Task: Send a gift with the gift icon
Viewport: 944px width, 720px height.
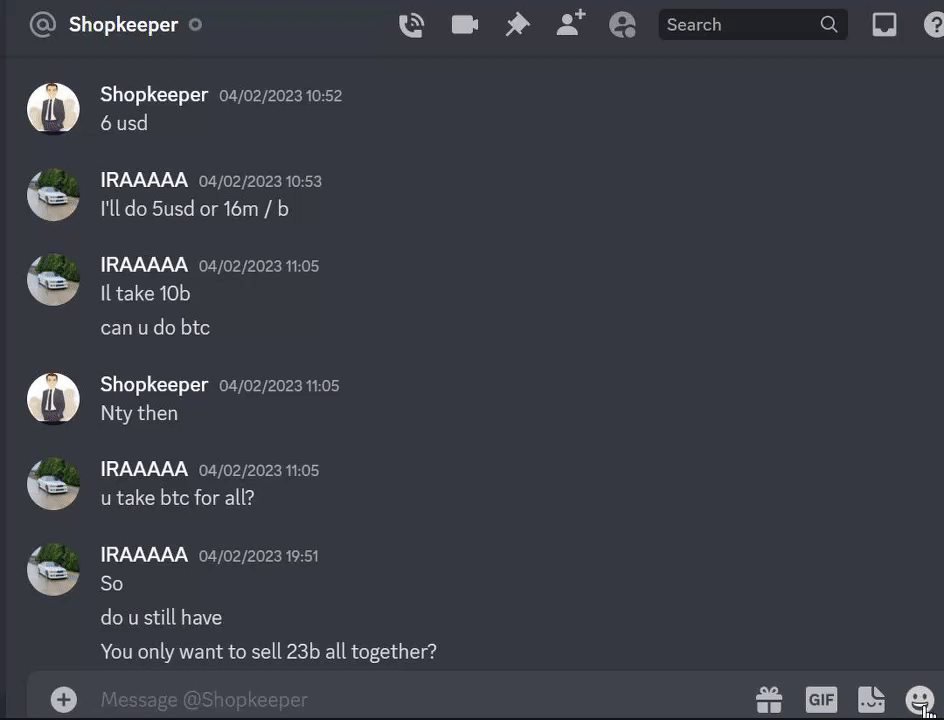Action: (x=769, y=700)
